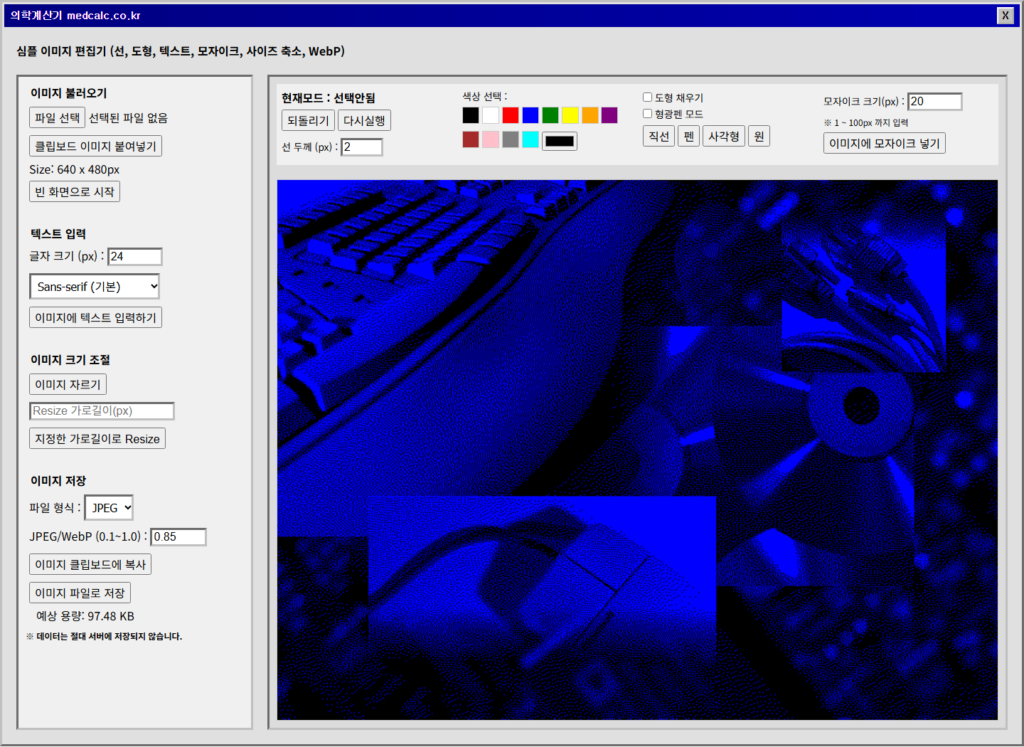Viewport: 1024px width, 747px height.
Task: Click on the blue image canvas
Action: [x=637, y=450]
